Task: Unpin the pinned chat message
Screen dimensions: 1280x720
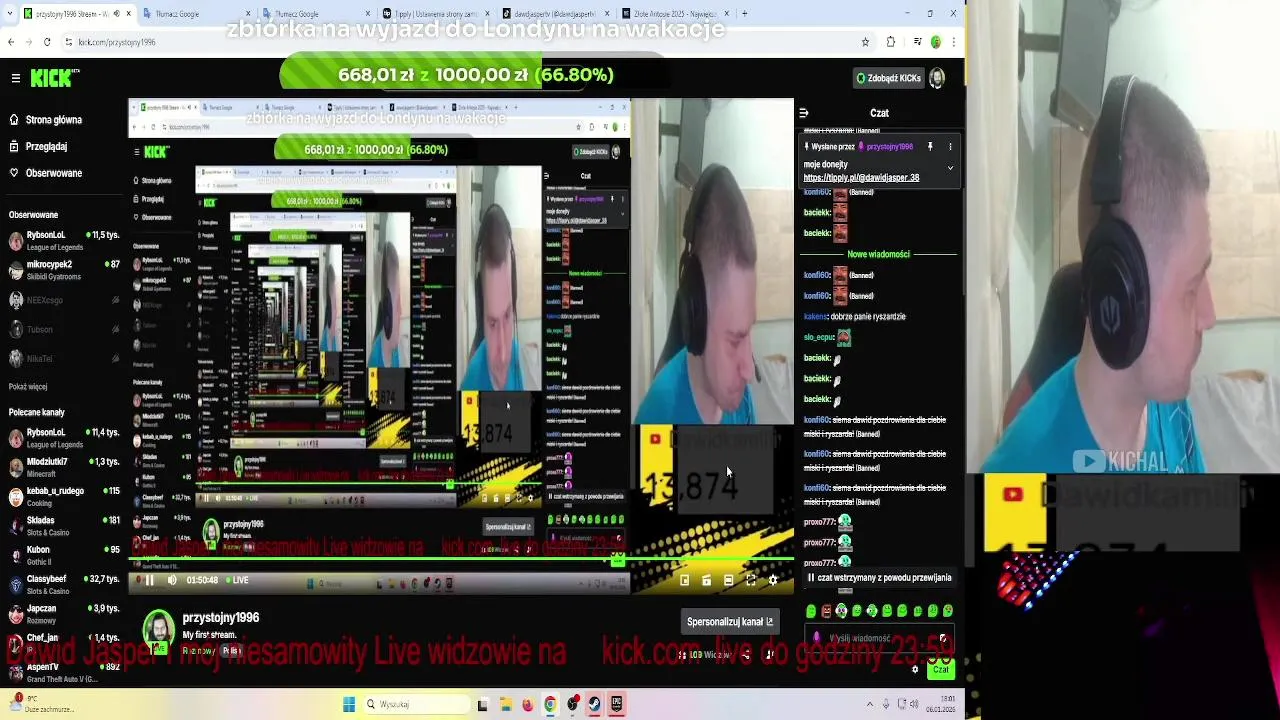Action: pyautogui.click(x=930, y=147)
